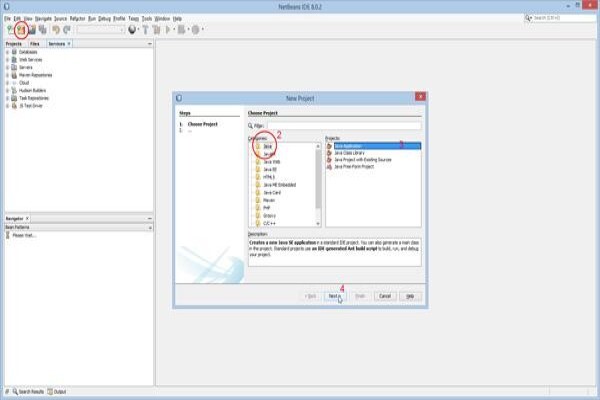Select Java Project with Existing Sources
Viewport: 600px width, 400px height.
click(x=363, y=160)
